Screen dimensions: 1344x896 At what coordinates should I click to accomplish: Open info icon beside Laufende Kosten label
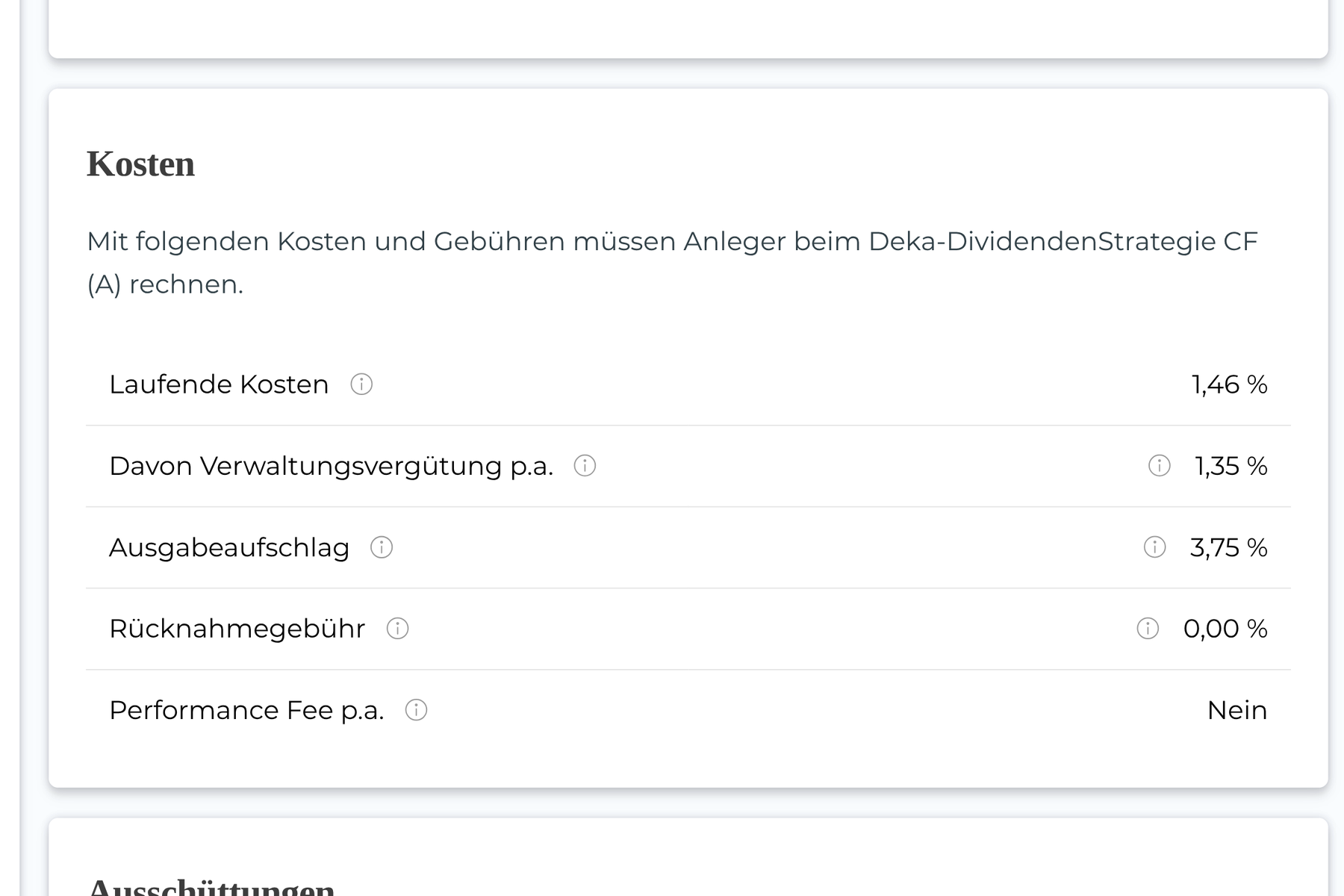coord(361,385)
